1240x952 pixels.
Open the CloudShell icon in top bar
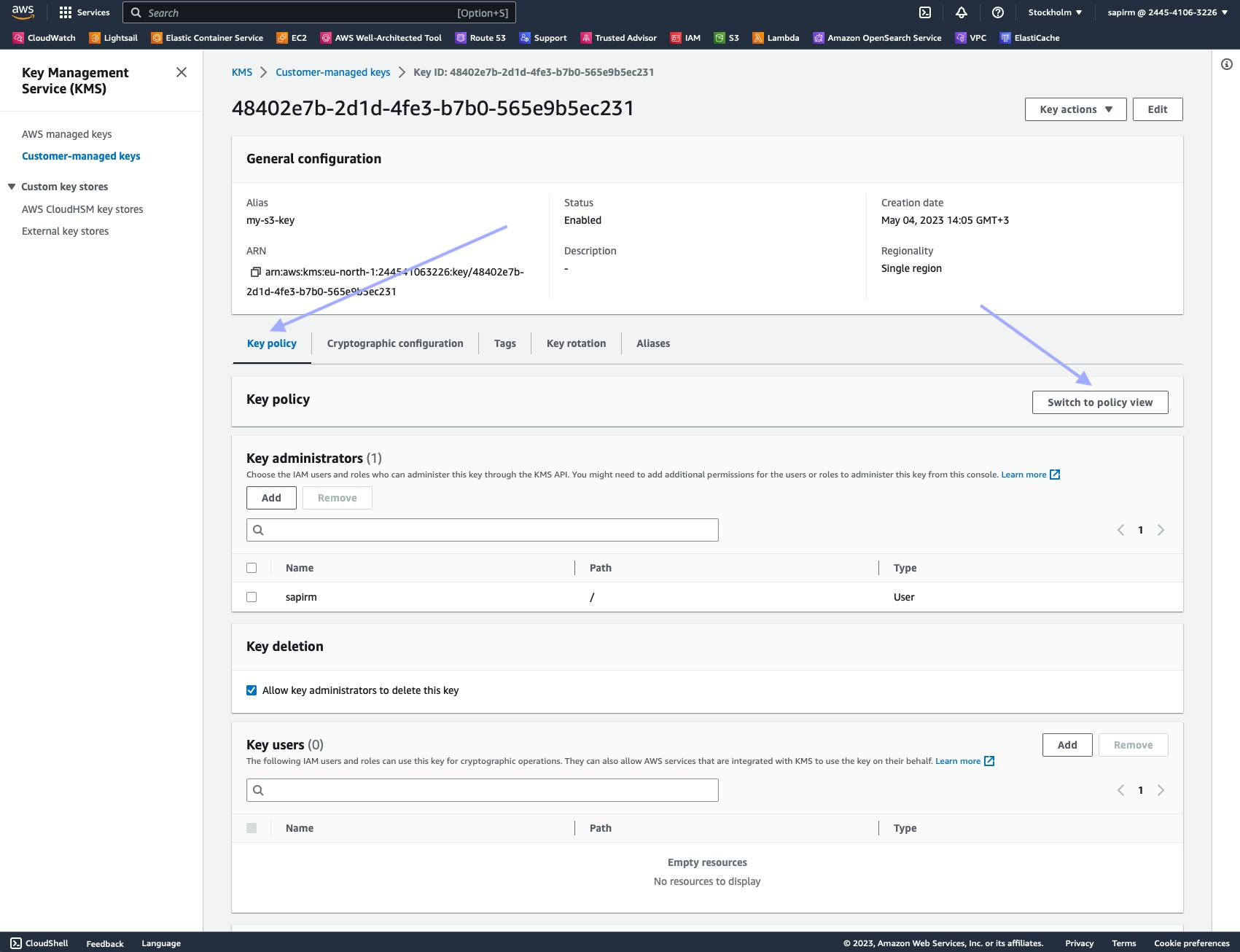coord(924,12)
